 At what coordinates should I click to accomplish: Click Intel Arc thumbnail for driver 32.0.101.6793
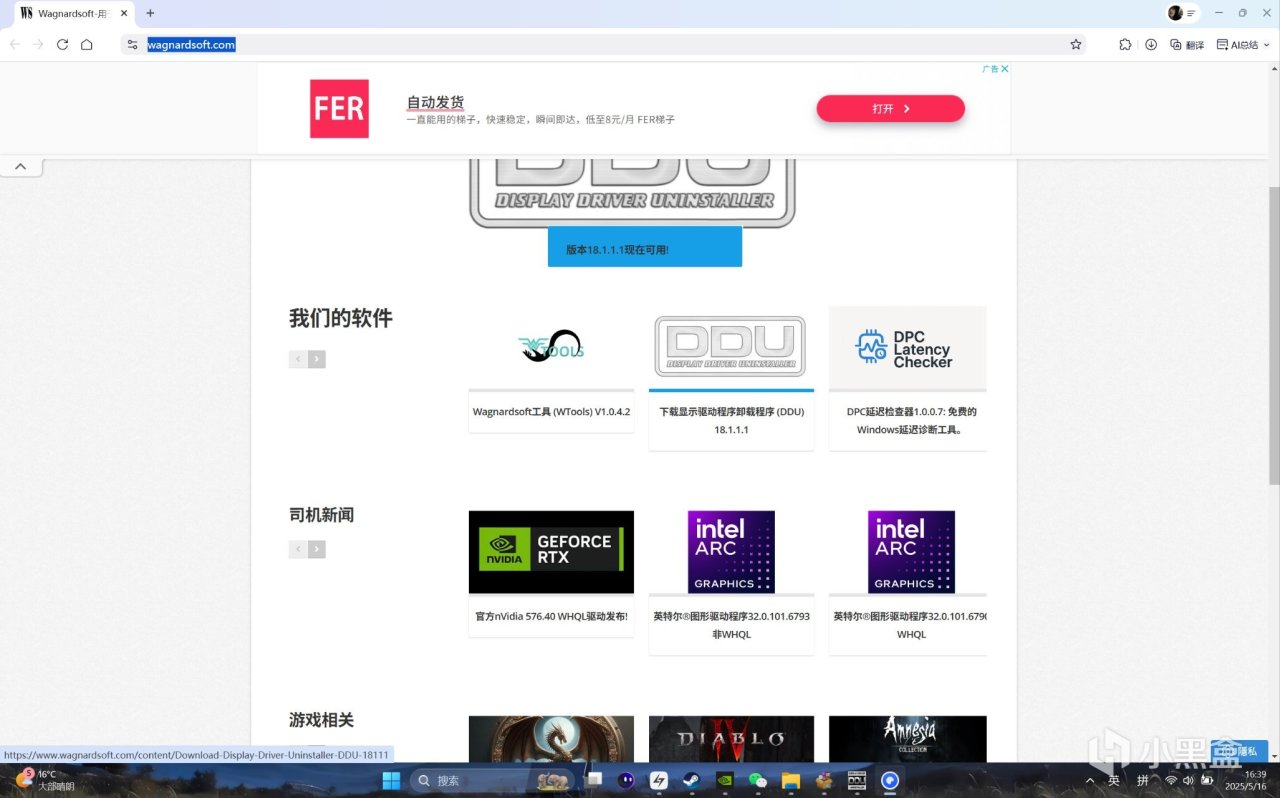(x=731, y=552)
